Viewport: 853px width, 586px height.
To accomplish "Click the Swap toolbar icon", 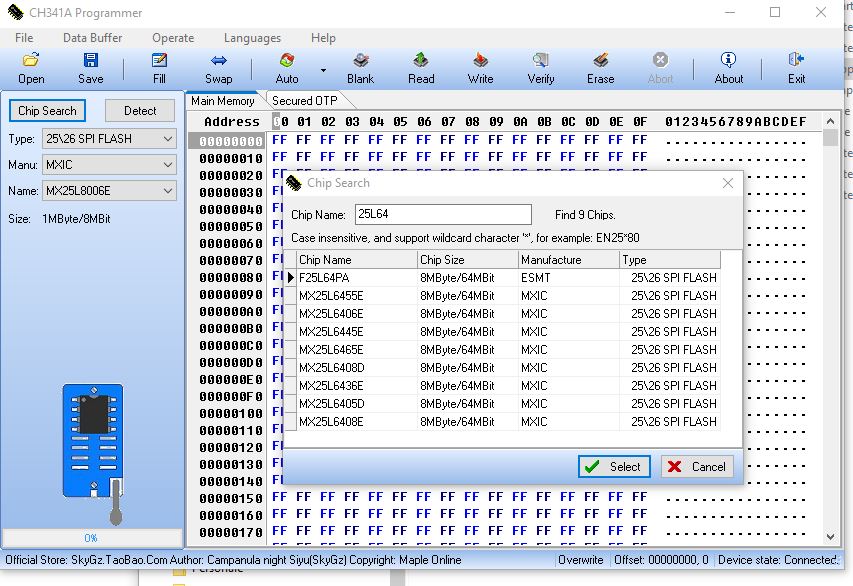I will [219, 68].
